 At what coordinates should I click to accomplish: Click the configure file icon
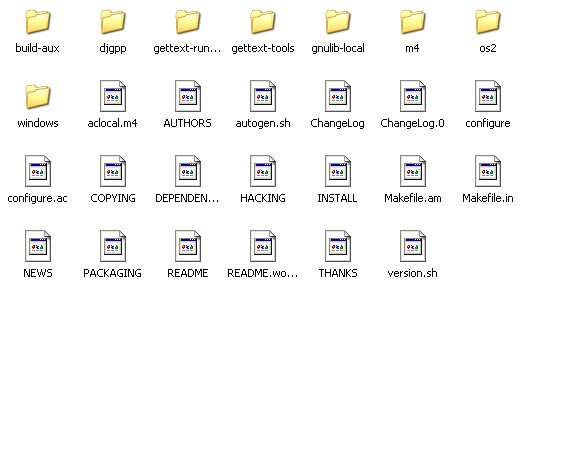click(488, 96)
